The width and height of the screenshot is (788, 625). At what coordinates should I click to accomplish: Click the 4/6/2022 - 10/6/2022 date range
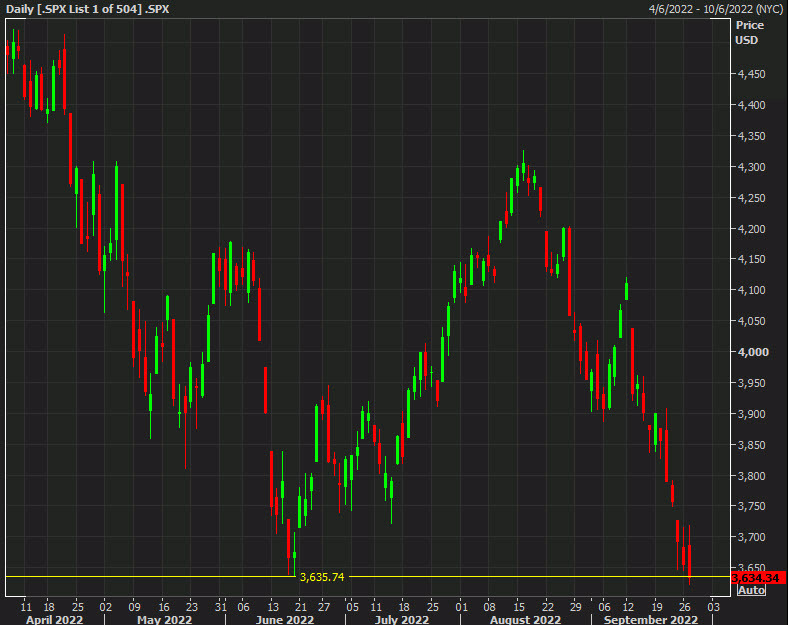(716, 9)
